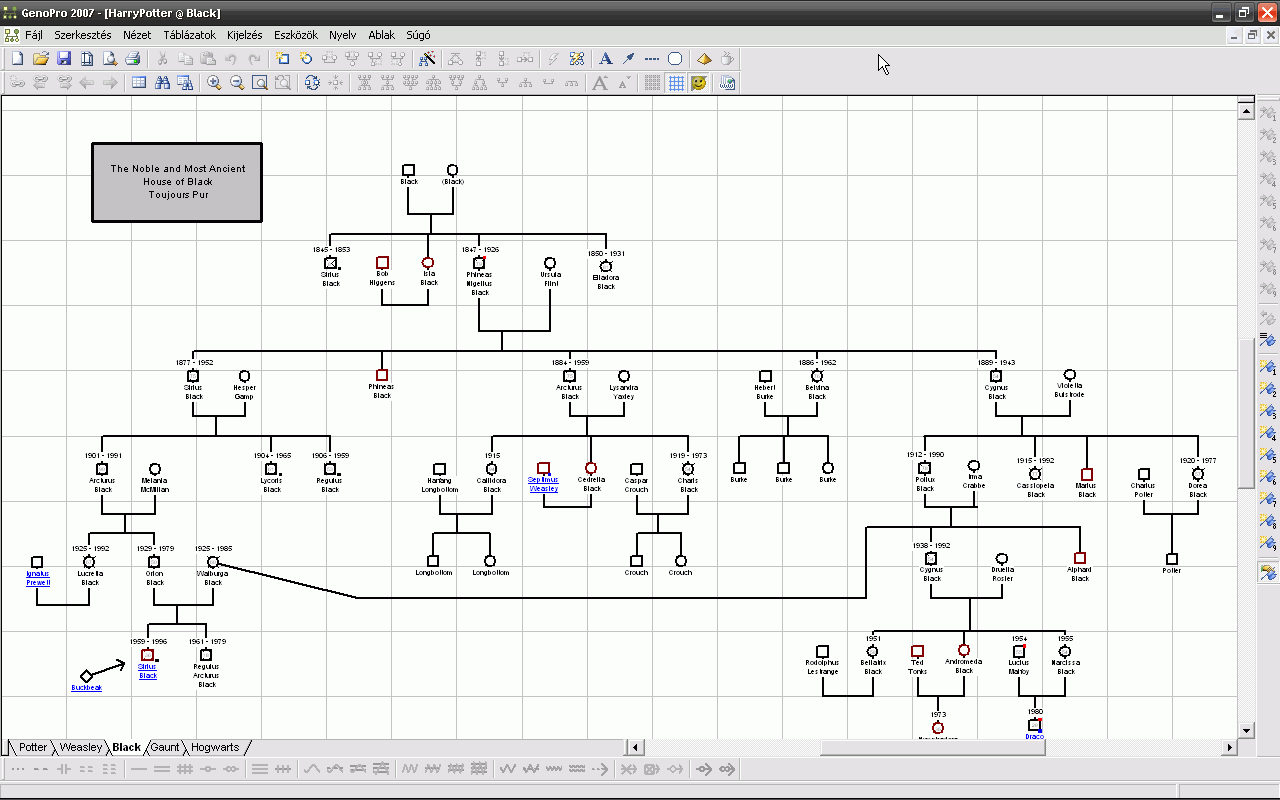This screenshot has height=800, width=1280.
Task: Click the vertical scrollbar up arrow
Action: pyautogui.click(x=1246, y=112)
